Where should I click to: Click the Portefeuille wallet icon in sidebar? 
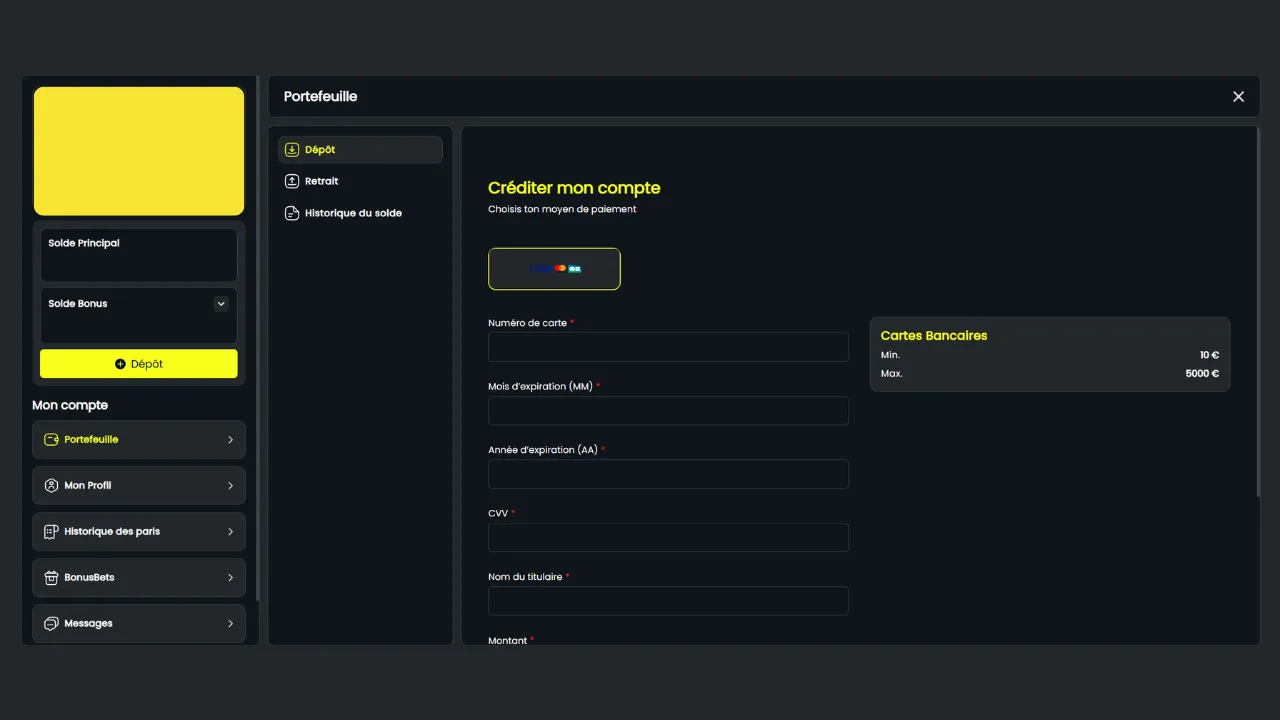pyautogui.click(x=51, y=440)
